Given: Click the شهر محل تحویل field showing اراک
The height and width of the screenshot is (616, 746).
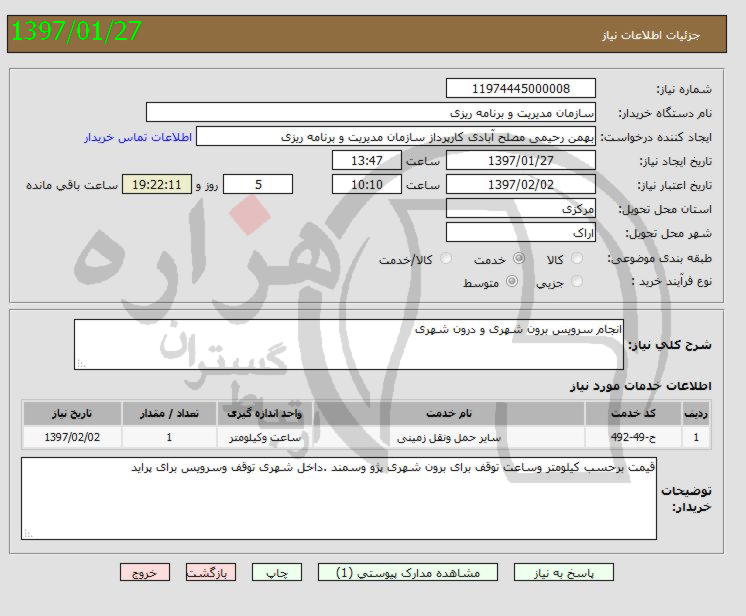Looking at the screenshot, I should [x=520, y=232].
